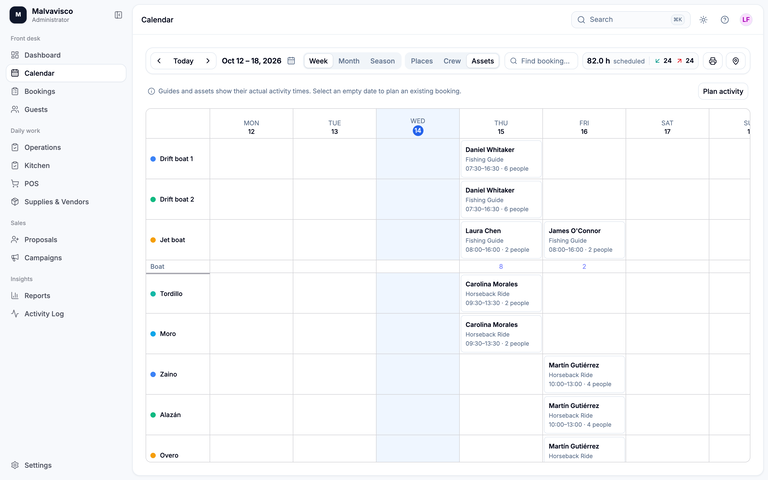768x480 pixels.
Task: Open Martín Gutiérrez booking on Zaino
Action: click(584, 374)
